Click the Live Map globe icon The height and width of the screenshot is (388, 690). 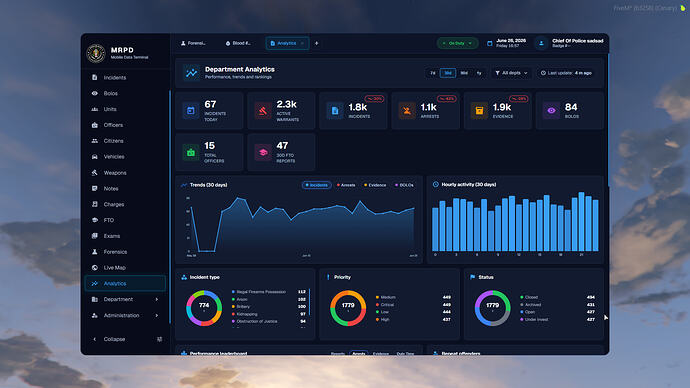click(x=95, y=267)
